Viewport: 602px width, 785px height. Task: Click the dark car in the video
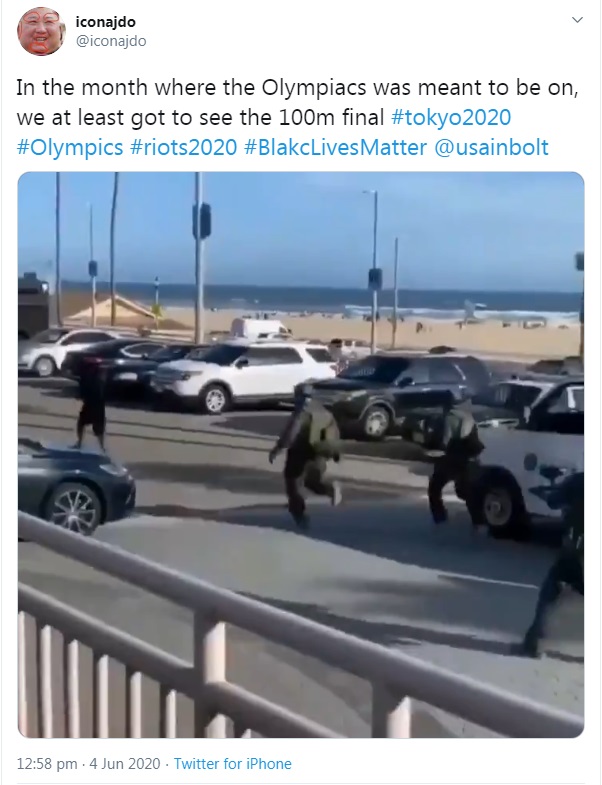(x=75, y=486)
